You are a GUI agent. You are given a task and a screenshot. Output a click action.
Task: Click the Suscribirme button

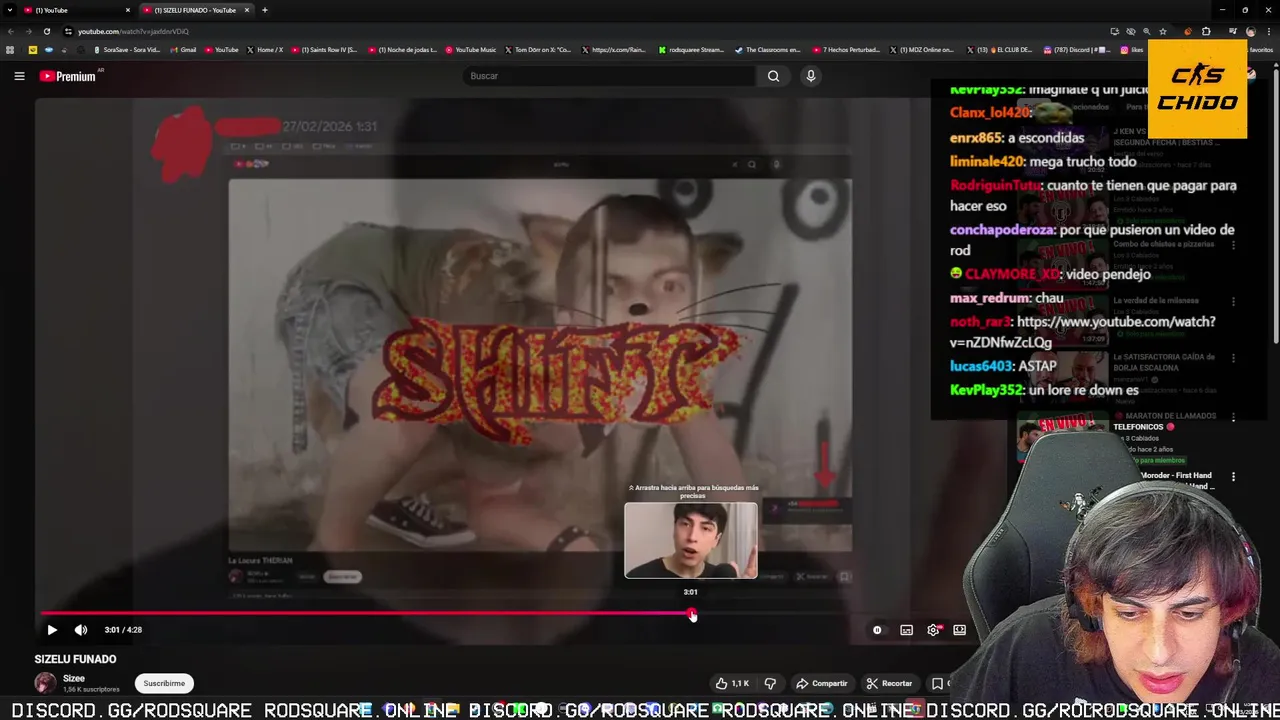164,683
